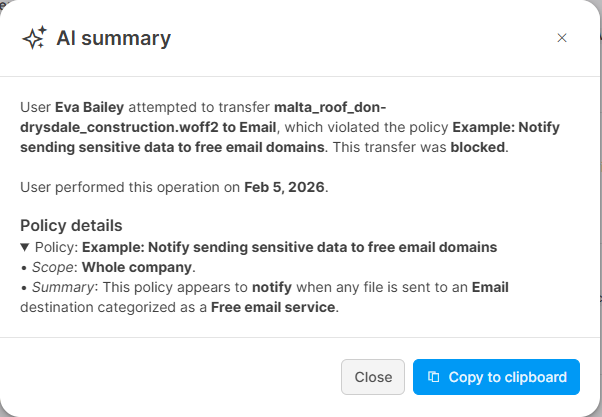The image size is (602, 417).
Task: Click the date Feb 5, 2026
Action: point(285,186)
